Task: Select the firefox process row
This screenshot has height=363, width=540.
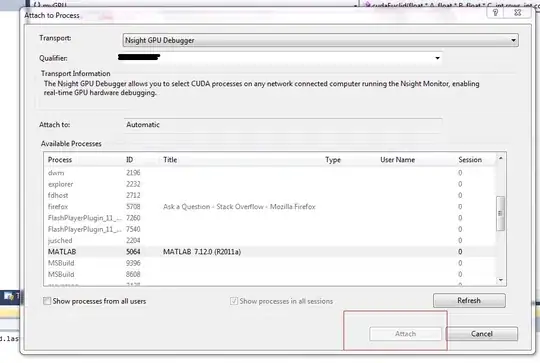Action: pyautogui.click(x=270, y=207)
